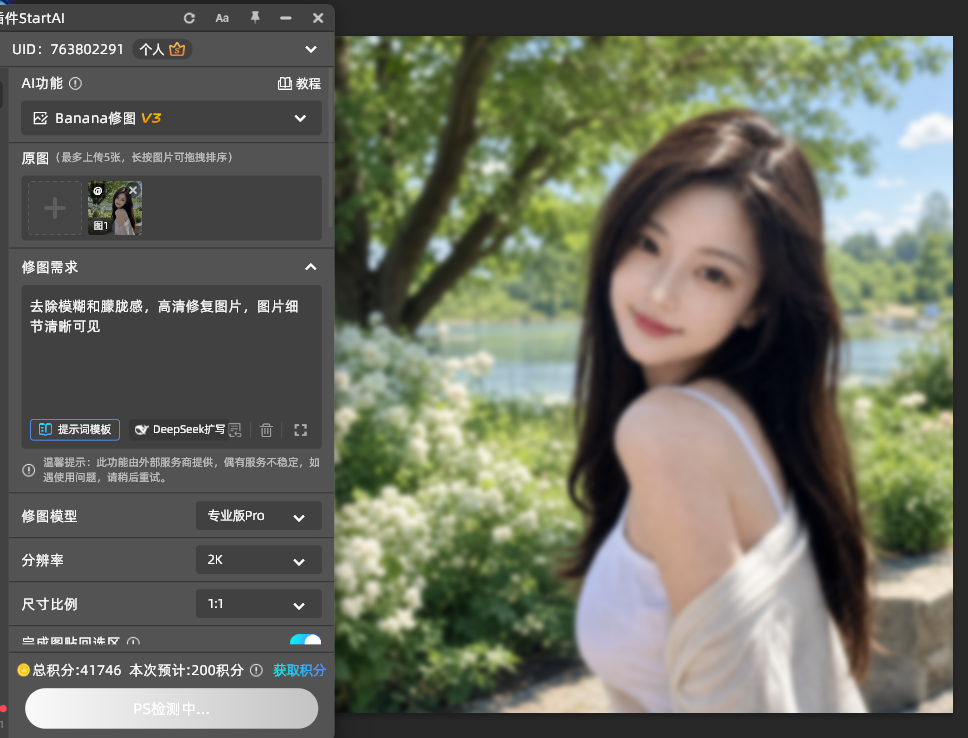Open the 修图模型 专业版Pro dropdown
The height and width of the screenshot is (738, 968).
coord(259,516)
